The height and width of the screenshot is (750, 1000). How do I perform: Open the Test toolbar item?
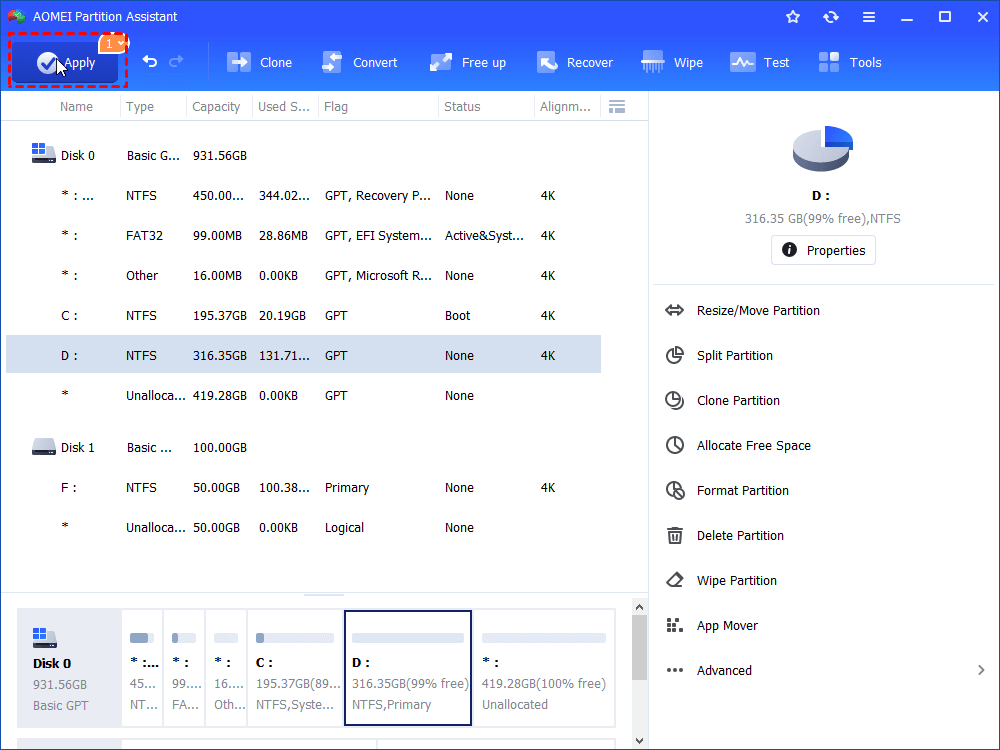[x=760, y=62]
